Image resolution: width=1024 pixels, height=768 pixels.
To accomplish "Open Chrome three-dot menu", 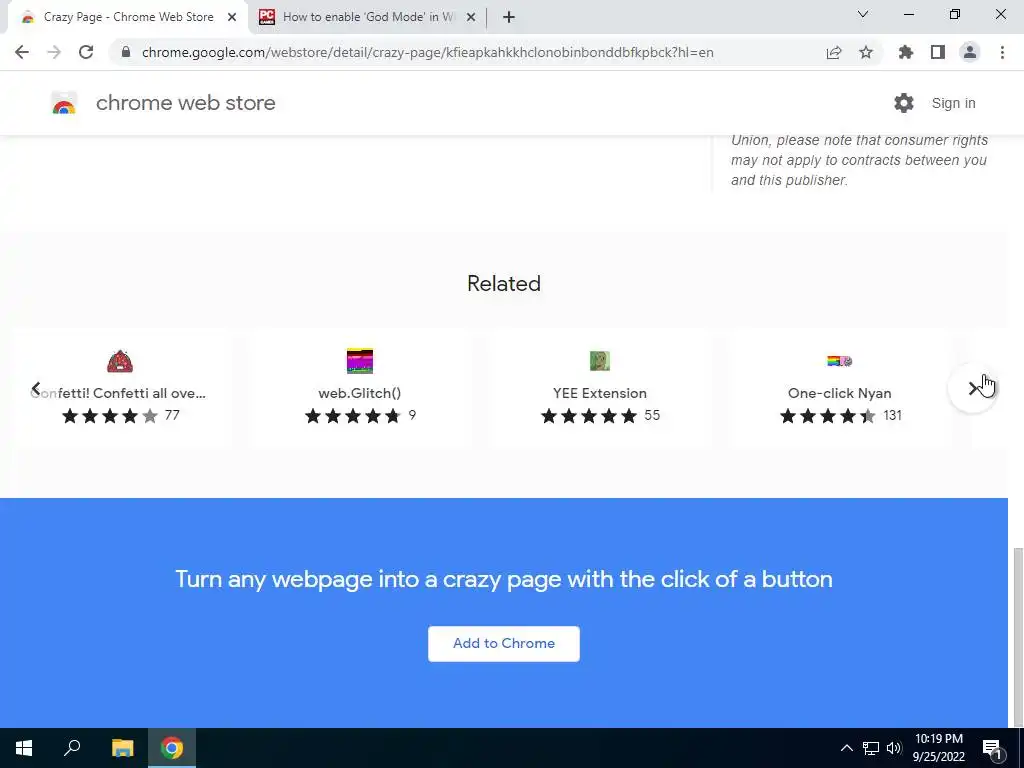I will [x=1002, y=52].
